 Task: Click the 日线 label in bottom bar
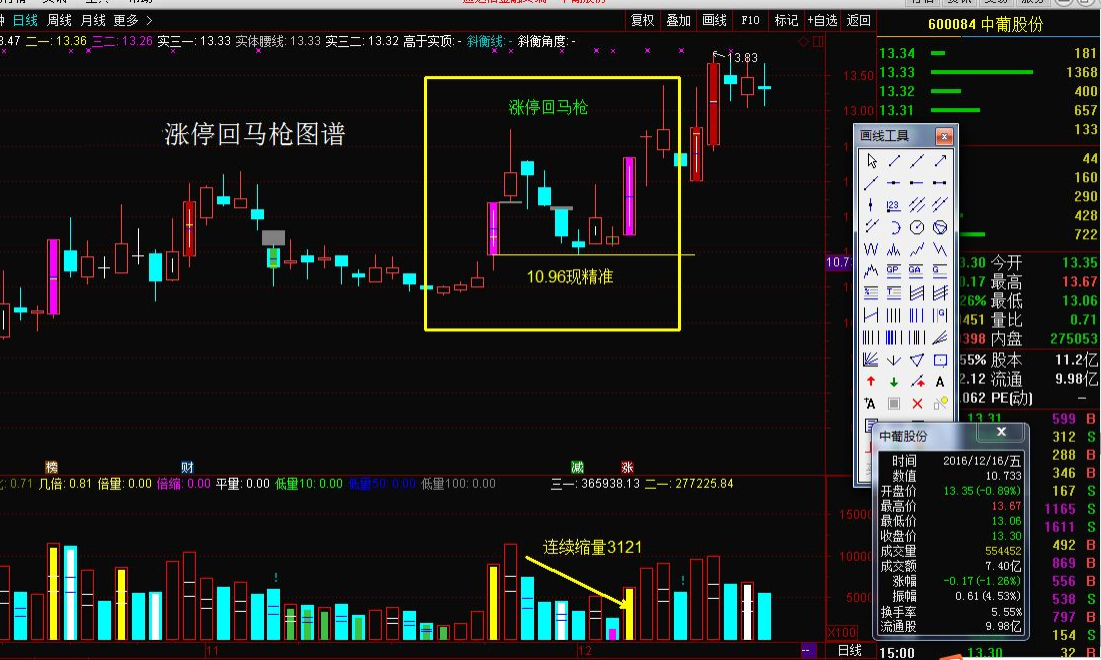tap(850, 651)
